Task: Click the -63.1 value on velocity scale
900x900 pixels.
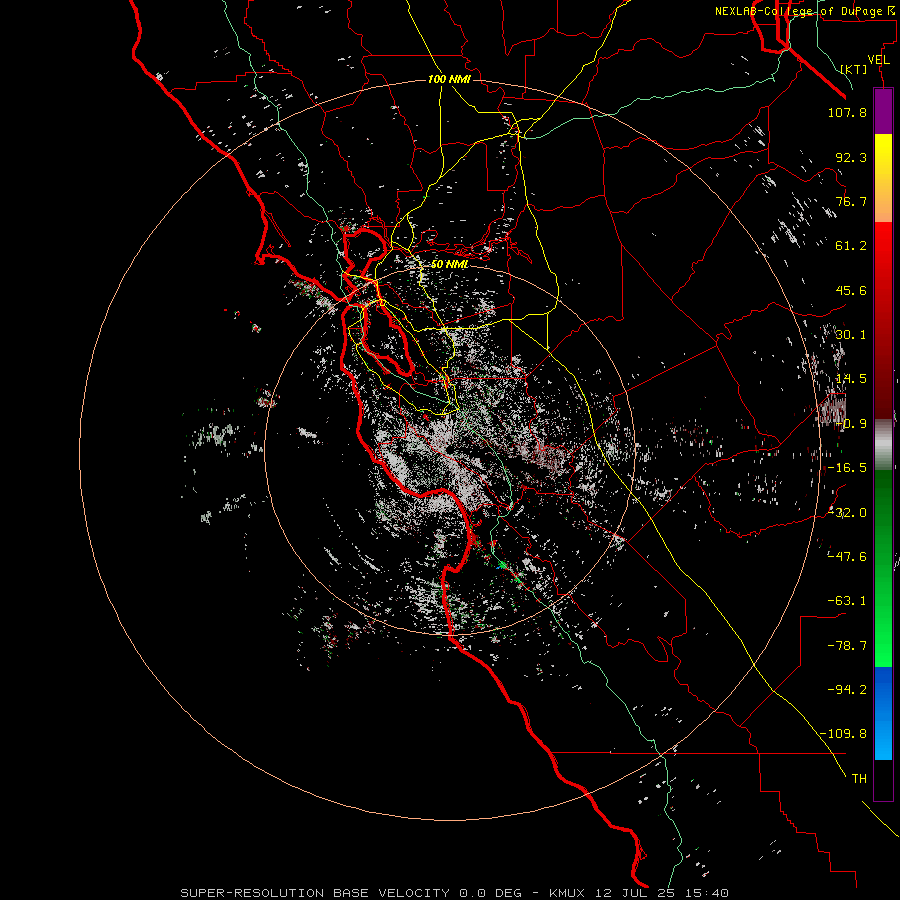Action: pyautogui.click(x=847, y=601)
